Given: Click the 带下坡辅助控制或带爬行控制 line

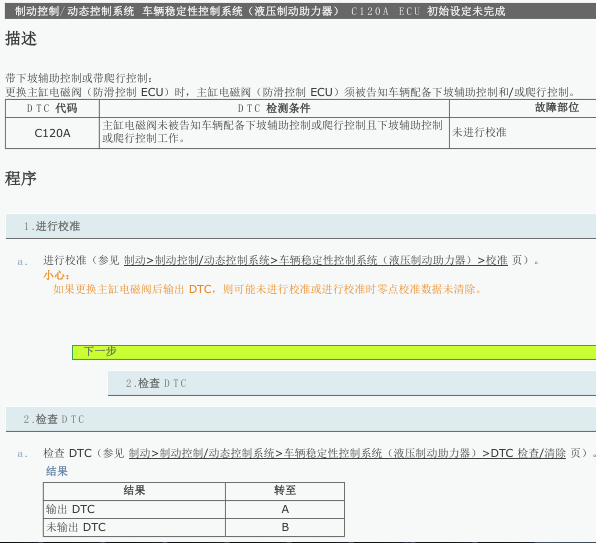Looking at the screenshot, I should tap(79, 78).
